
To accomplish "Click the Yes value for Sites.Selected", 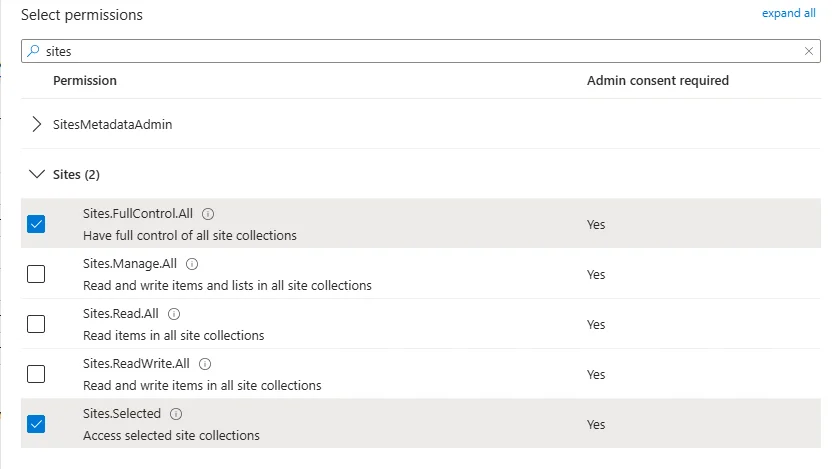I will click(596, 425).
